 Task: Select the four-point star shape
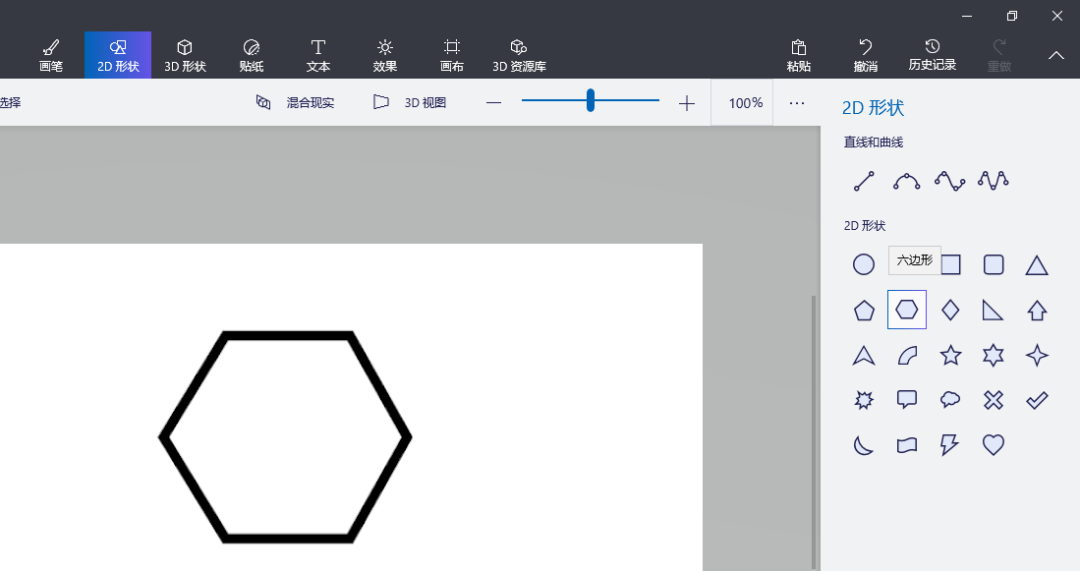tap(1037, 355)
